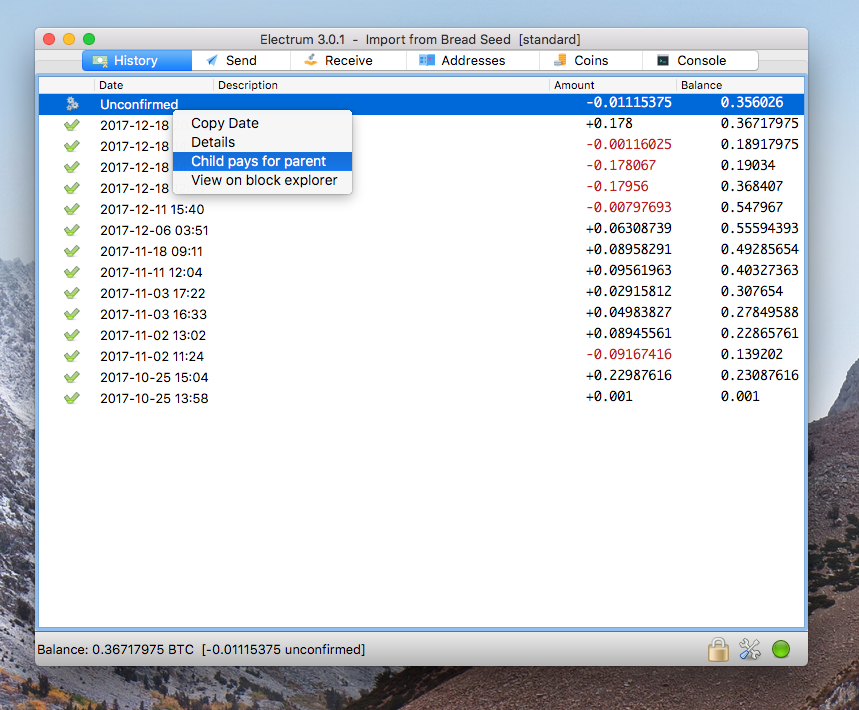Select the 2017-11-02 11:24 date
Viewport: 859px width, 710px height.
(152, 356)
